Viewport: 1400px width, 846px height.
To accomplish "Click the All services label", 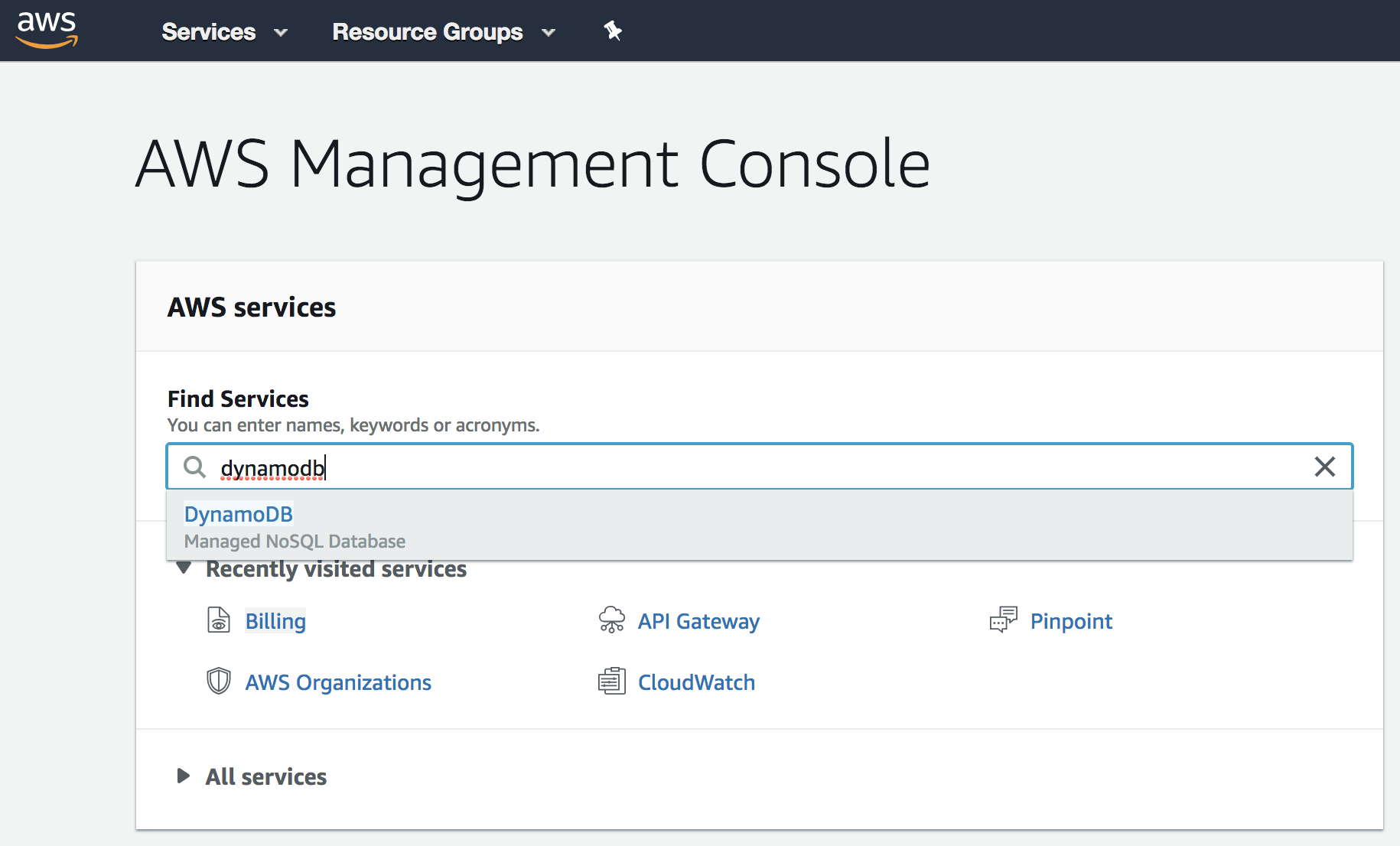I will point(266,777).
